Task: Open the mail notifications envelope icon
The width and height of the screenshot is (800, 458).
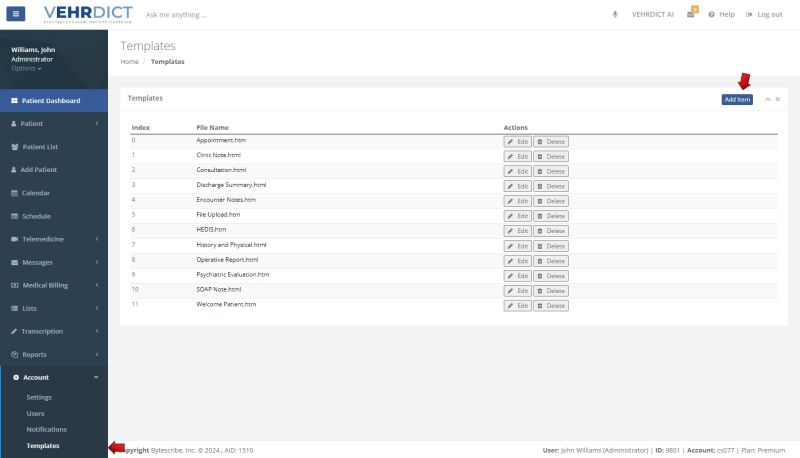Action: (691, 14)
